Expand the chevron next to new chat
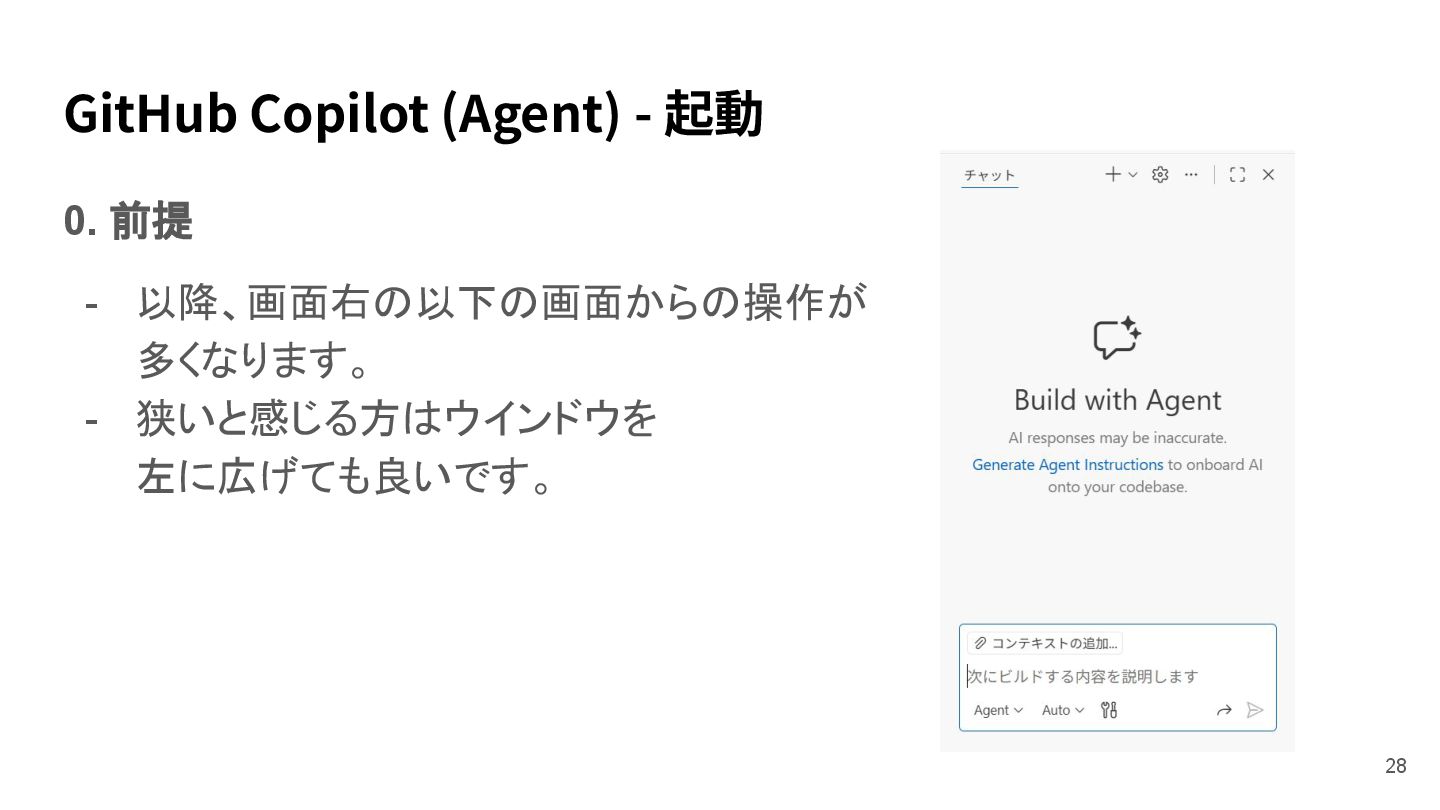This screenshot has height=810, width=1440. pos(1133,175)
